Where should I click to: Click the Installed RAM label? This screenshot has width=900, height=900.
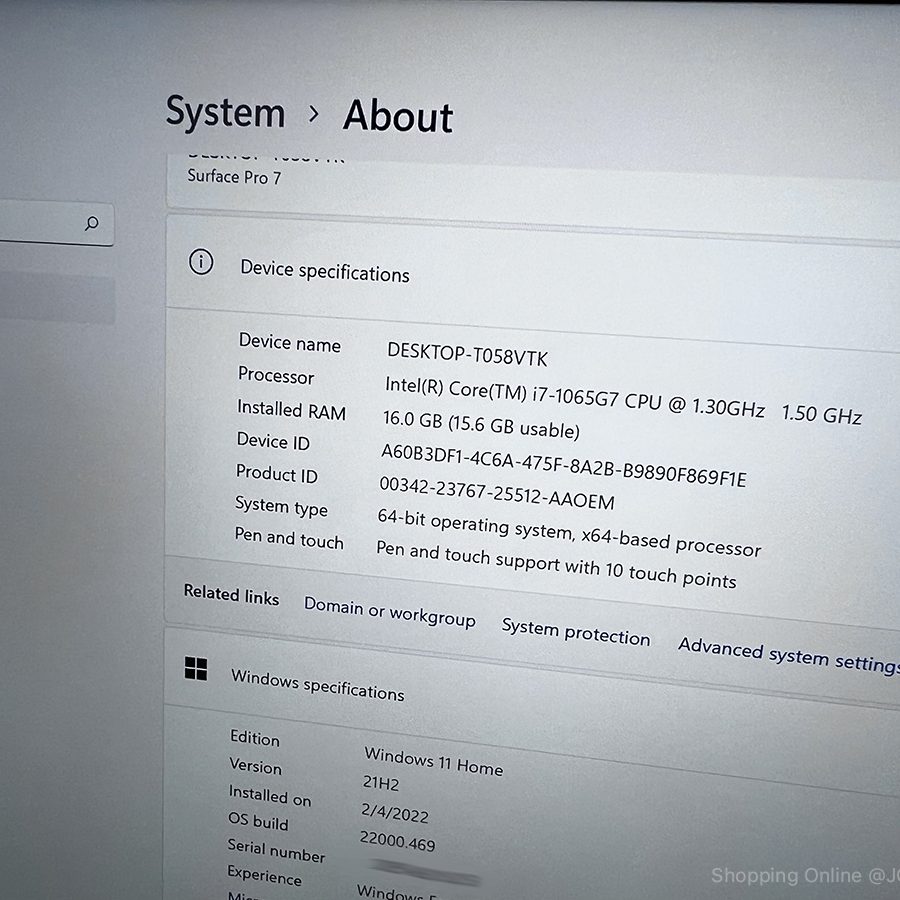pyautogui.click(x=292, y=410)
